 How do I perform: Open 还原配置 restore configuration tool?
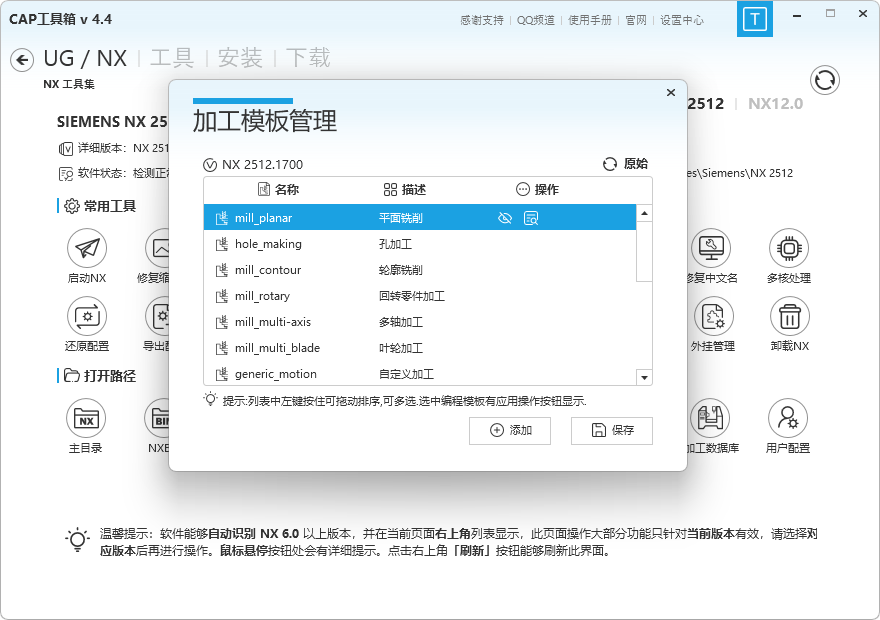[x=87, y=316]
